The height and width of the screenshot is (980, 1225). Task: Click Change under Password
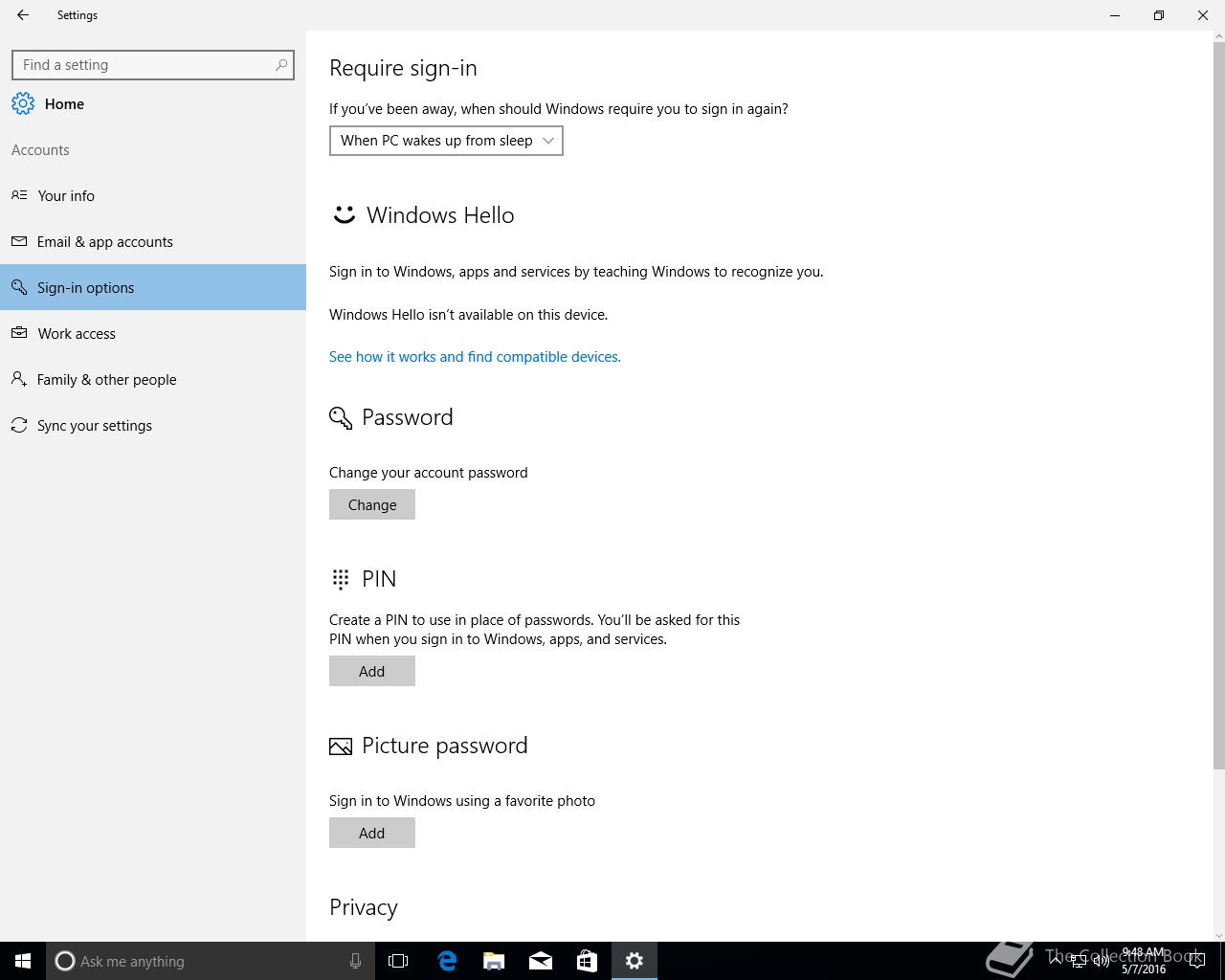pyautogui.click(x=372, y=504)
